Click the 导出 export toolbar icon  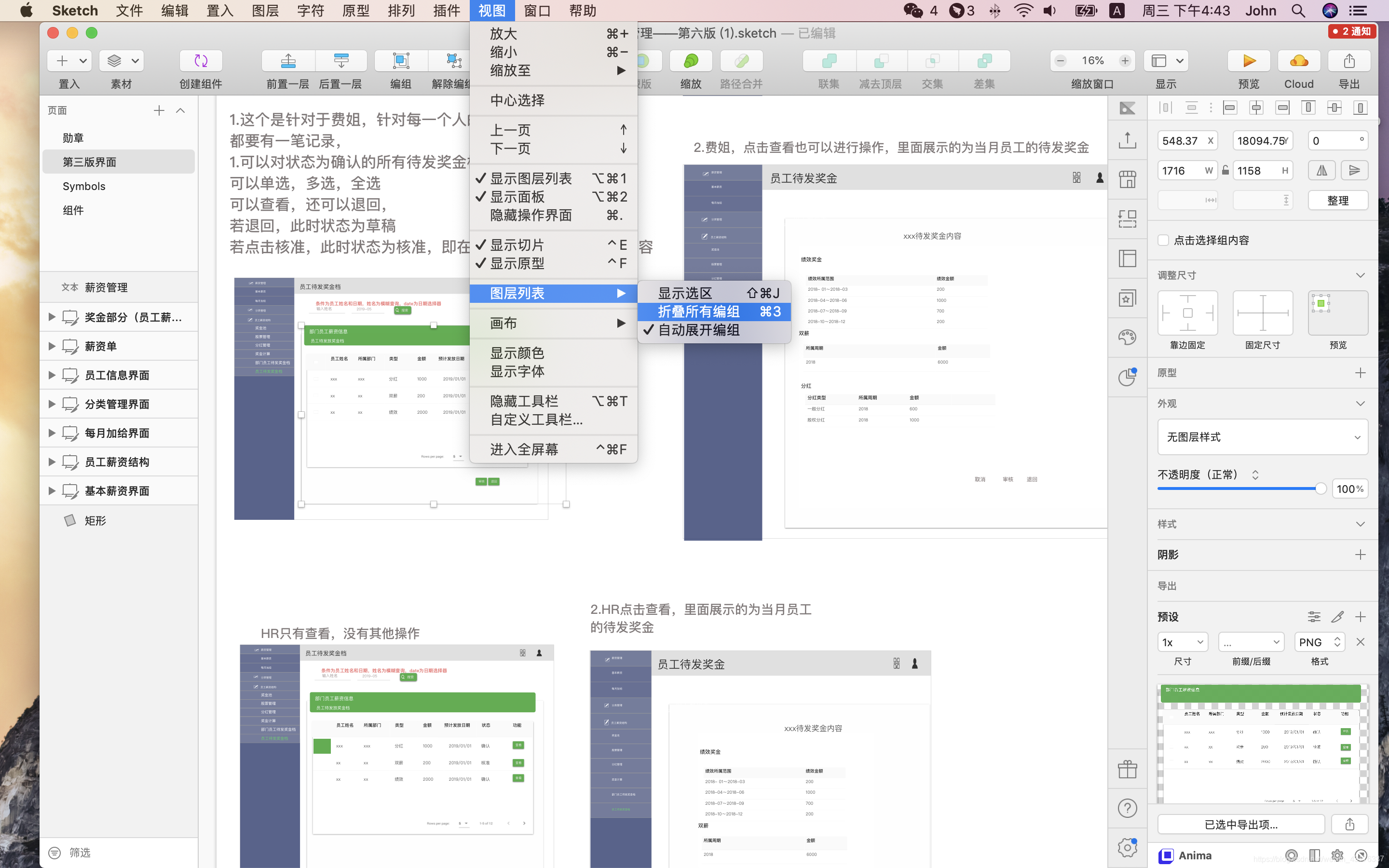[x=1349, y=61]
